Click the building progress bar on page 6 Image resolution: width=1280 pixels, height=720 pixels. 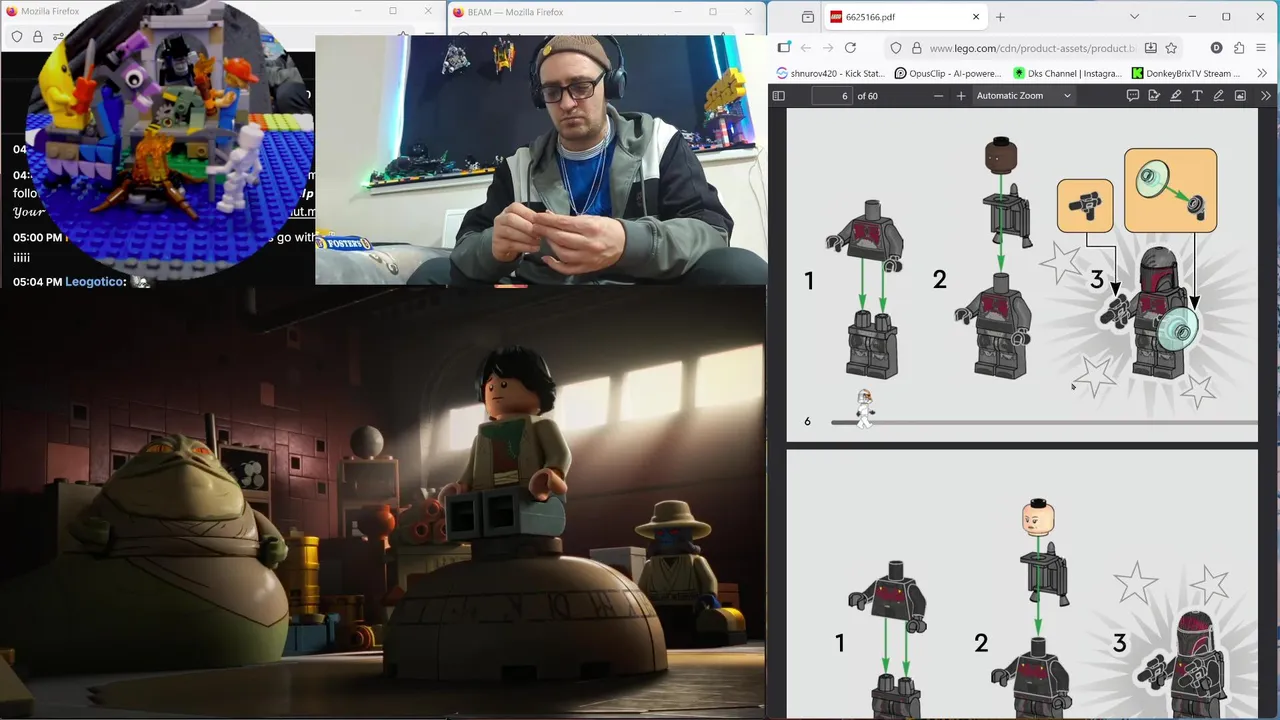coord(1044,422)
